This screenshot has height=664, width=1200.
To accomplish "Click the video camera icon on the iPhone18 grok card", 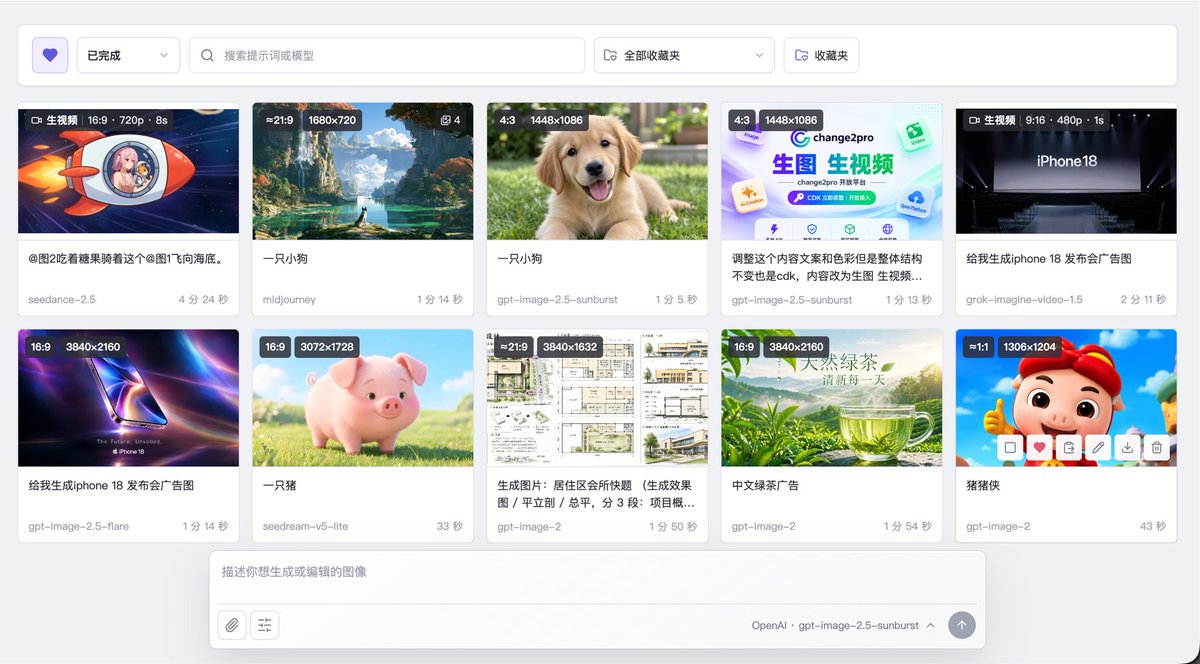I will [974, 120].
